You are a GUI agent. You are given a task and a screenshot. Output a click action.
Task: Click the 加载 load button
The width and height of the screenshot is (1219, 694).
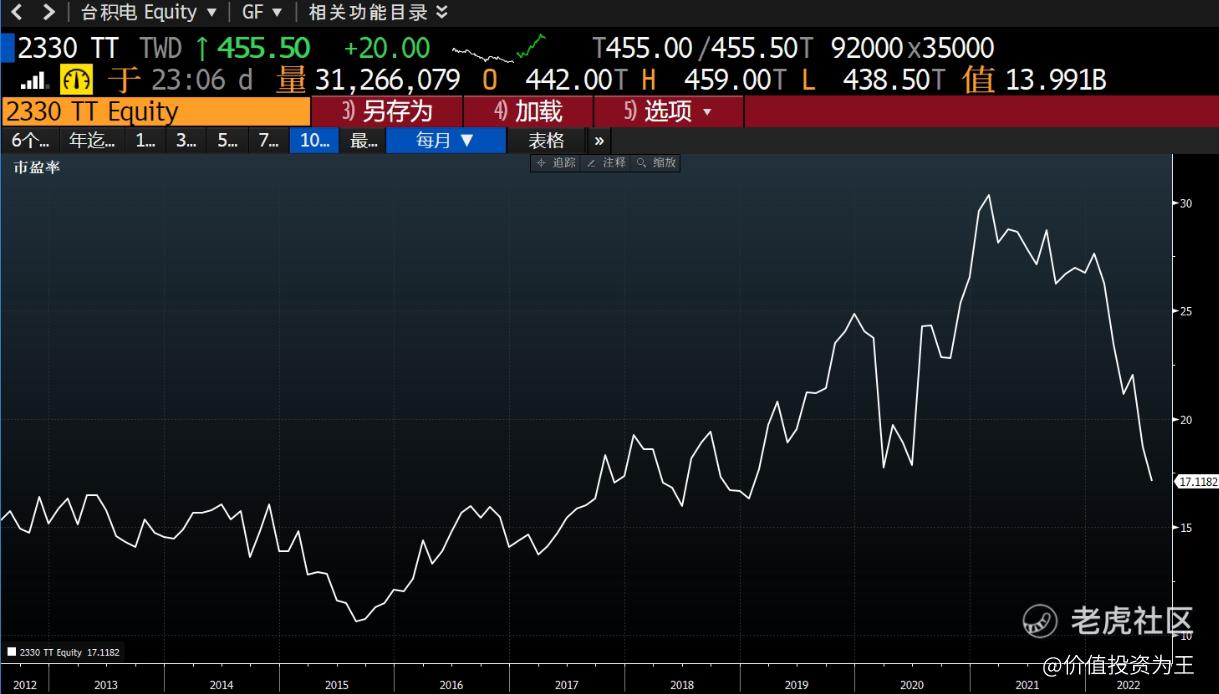pos(529,111)
